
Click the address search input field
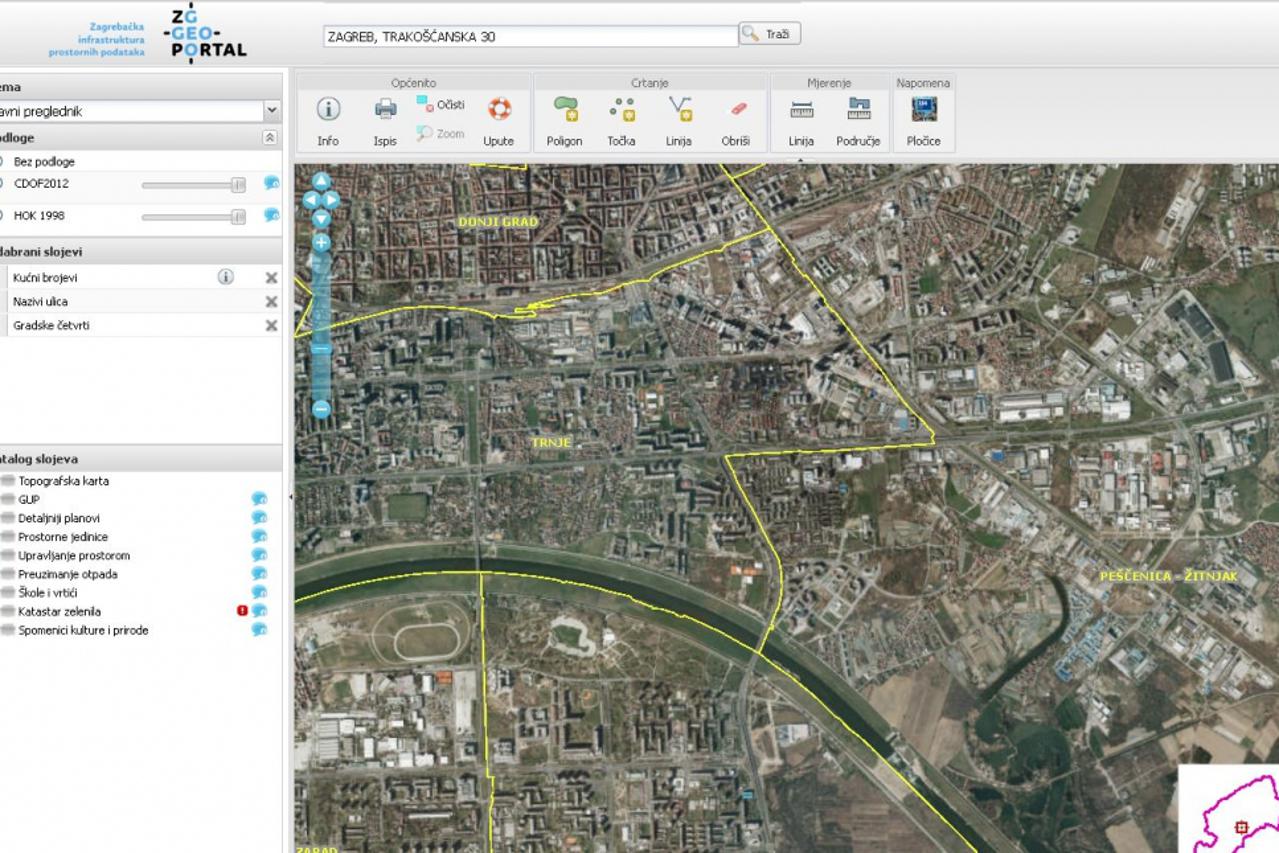click(x=530, y=36)
